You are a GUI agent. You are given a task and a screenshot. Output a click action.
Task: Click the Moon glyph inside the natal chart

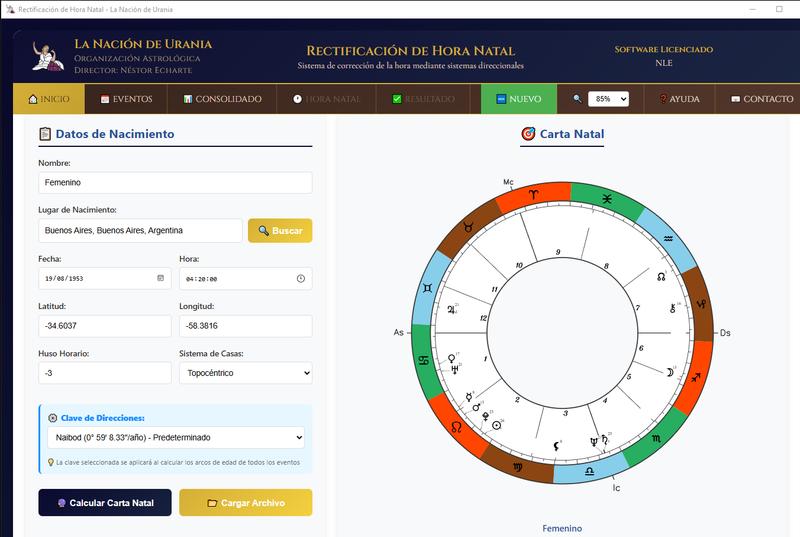tap(665, 372)
